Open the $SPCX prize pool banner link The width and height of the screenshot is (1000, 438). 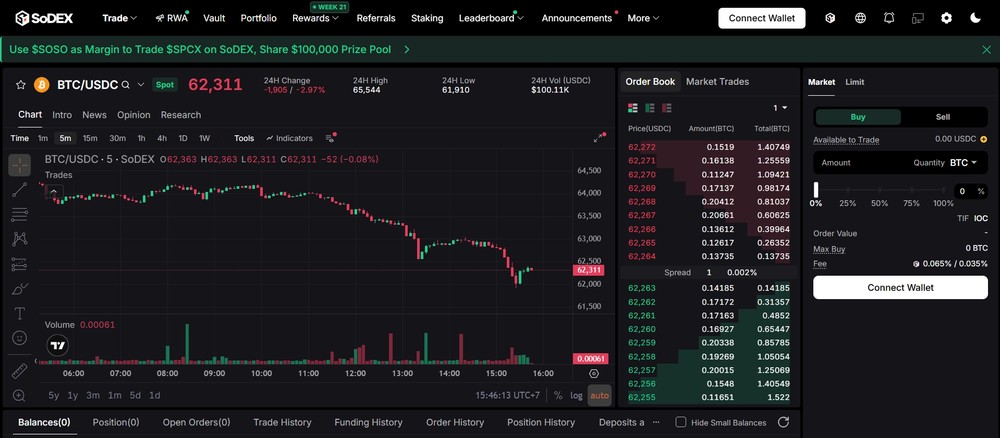coord(209,49)
